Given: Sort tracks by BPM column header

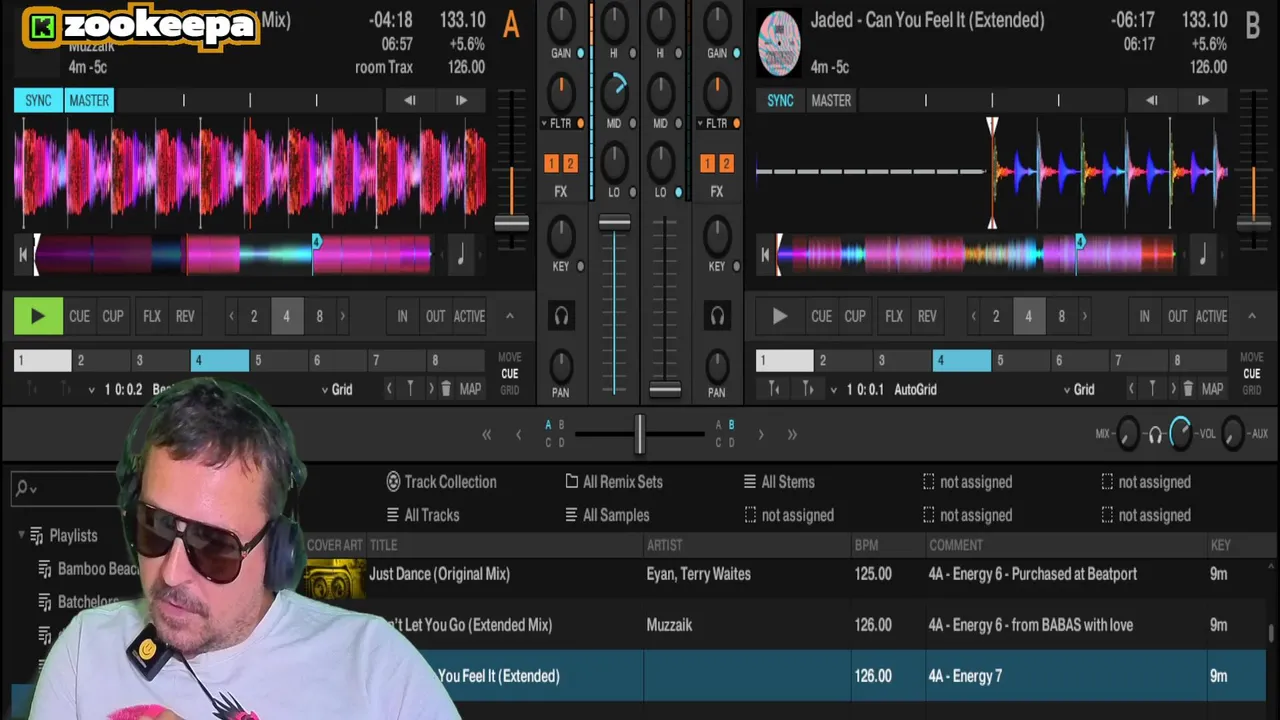Looking at the screenshot, I should point(866,545).
